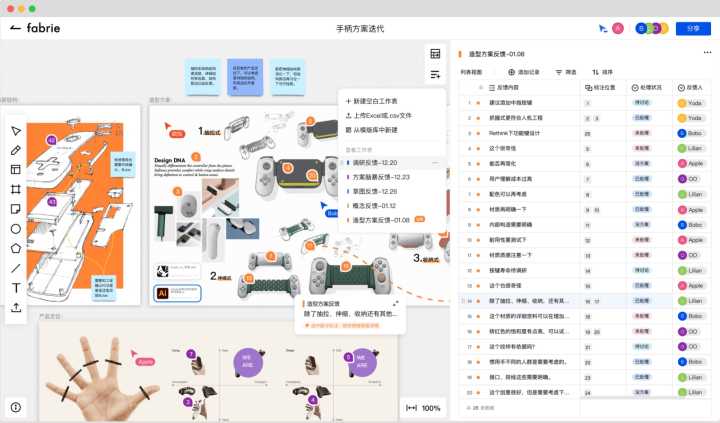Click the 排序 sort button

tap(602, 72)
